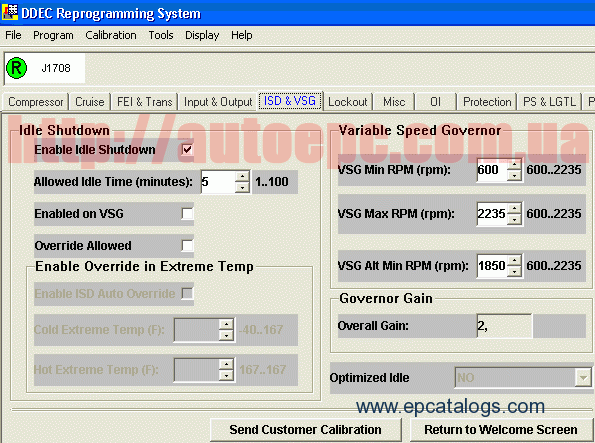
Task: Uncheck Enable Idle Shutdown checkbox
Action: [187, 150]
